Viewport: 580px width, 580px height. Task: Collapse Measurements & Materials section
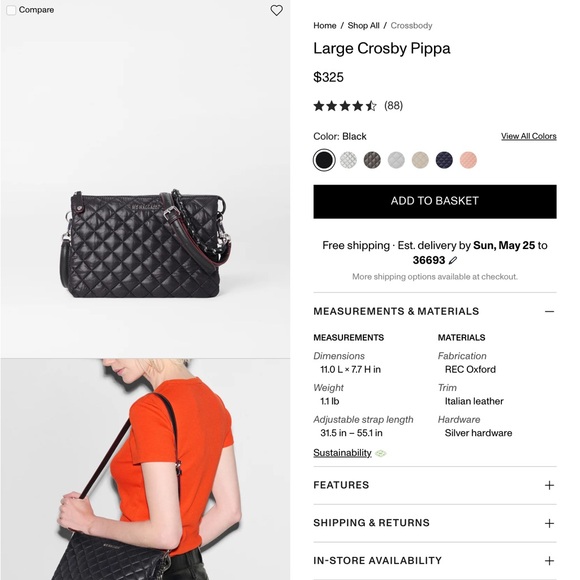click(x=435, y=311)
